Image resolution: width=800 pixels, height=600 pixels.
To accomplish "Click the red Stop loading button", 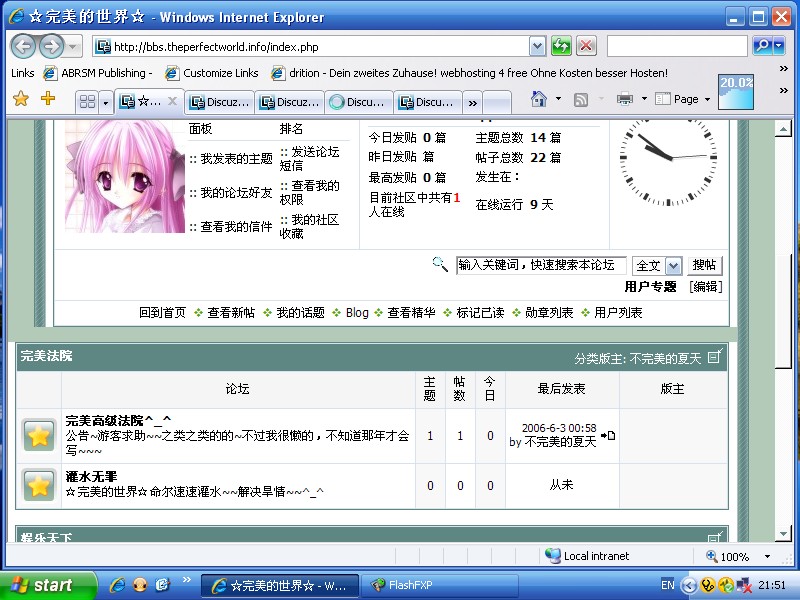I will pyautogui.click(x=586, y=46).
